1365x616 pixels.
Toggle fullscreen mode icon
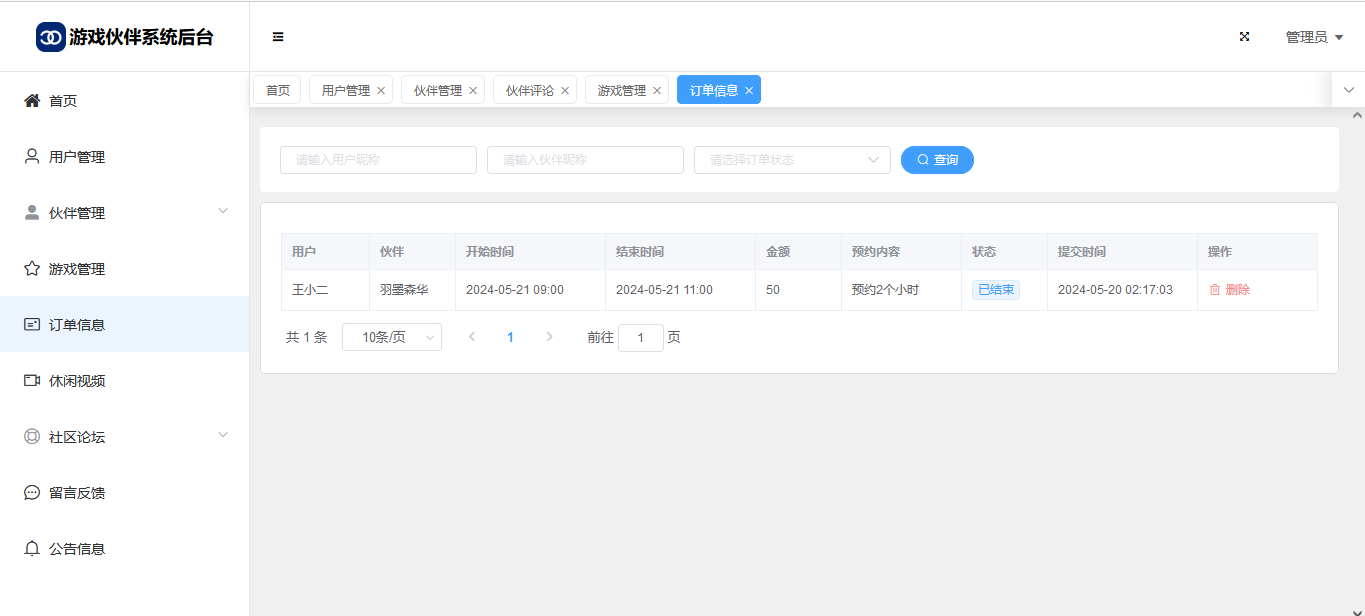[1245, 37]
